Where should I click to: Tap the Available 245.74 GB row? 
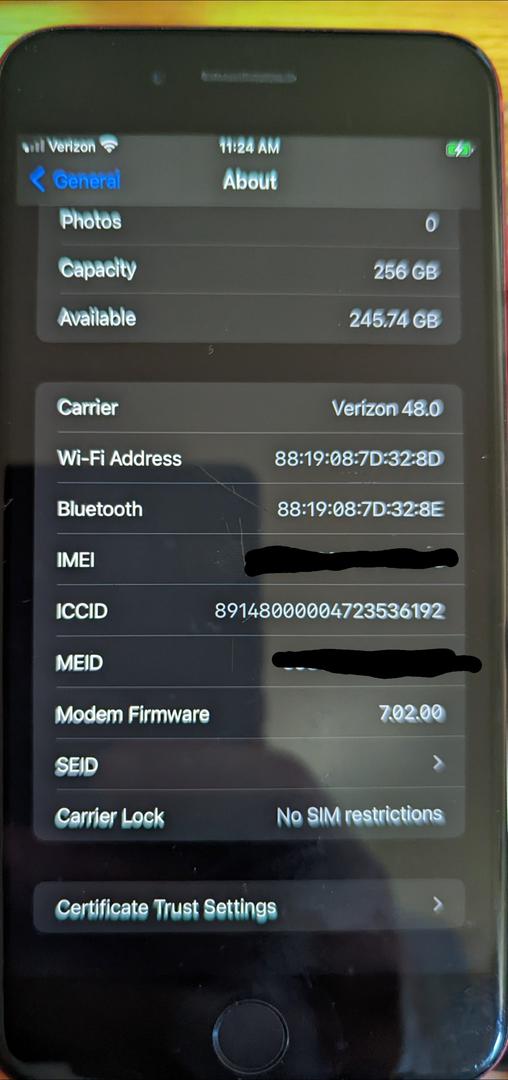248,318
